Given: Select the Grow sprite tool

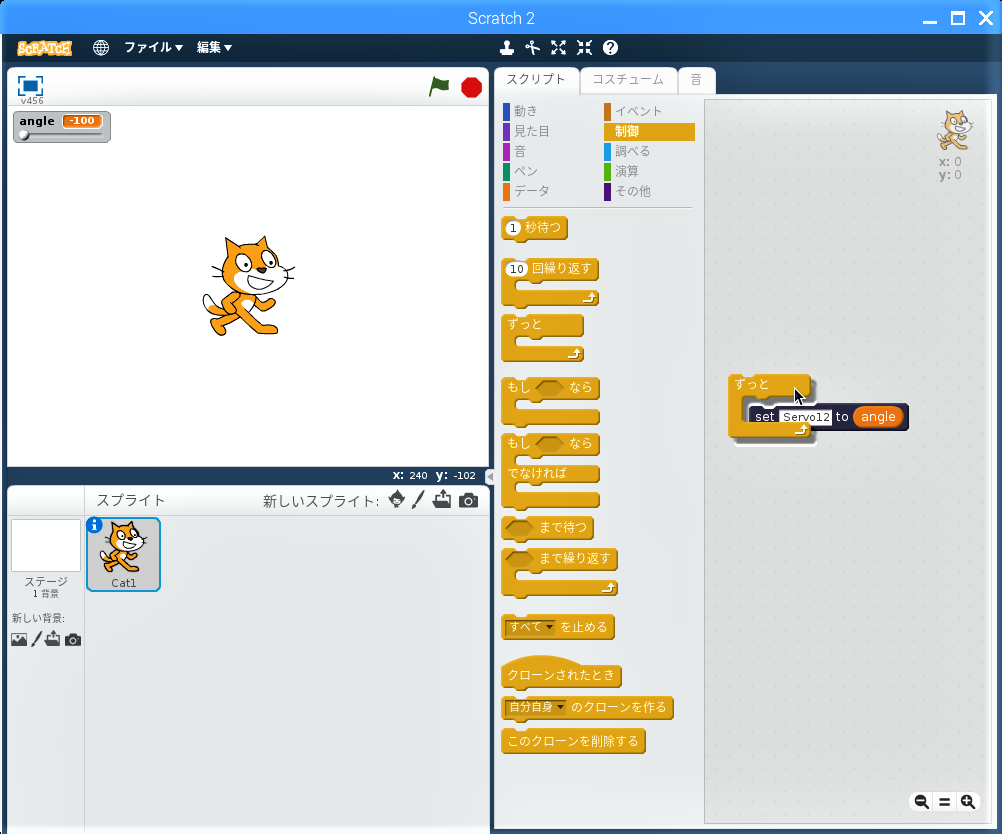Looking at the screenshot, I should tap(559, 48).
